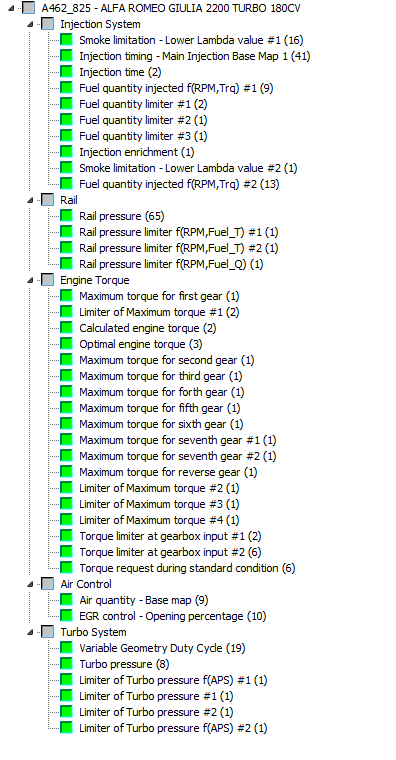Click green icon for Rail pressure limiter f(RPM,Fuel_Q)
396x760 pixels.
[66, 264]
